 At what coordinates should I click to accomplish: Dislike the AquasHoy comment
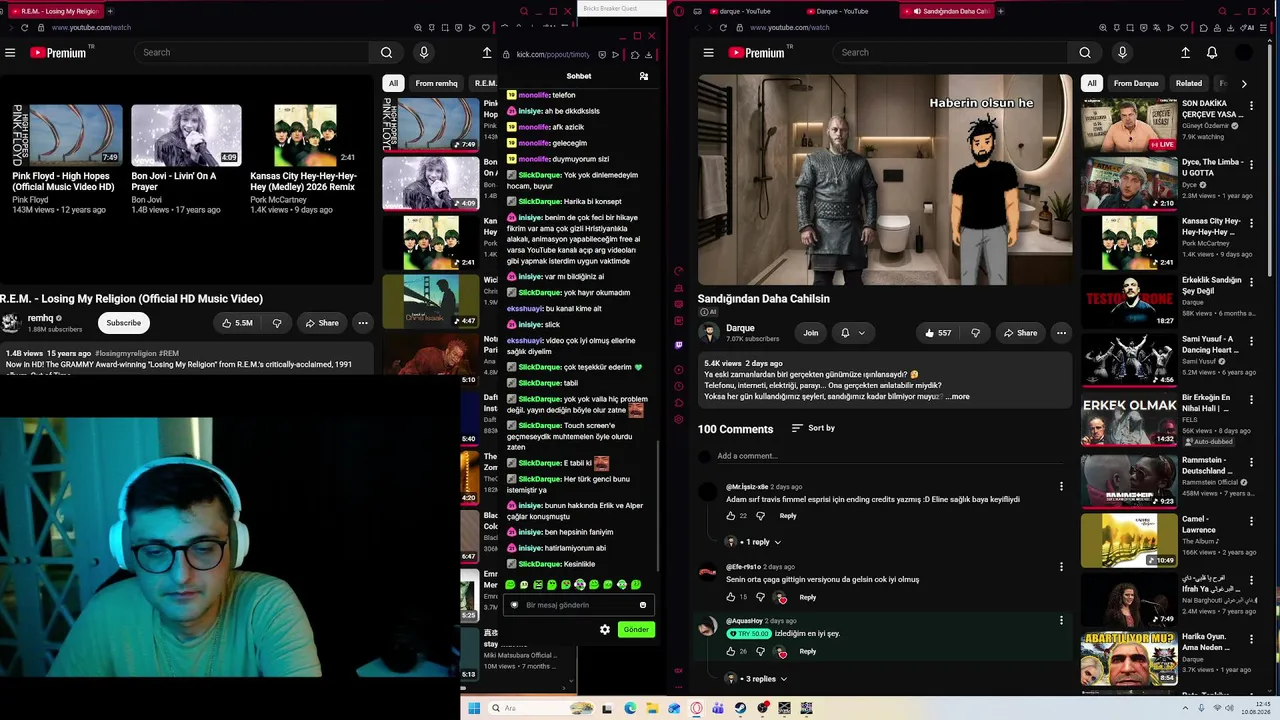(760, 651)
